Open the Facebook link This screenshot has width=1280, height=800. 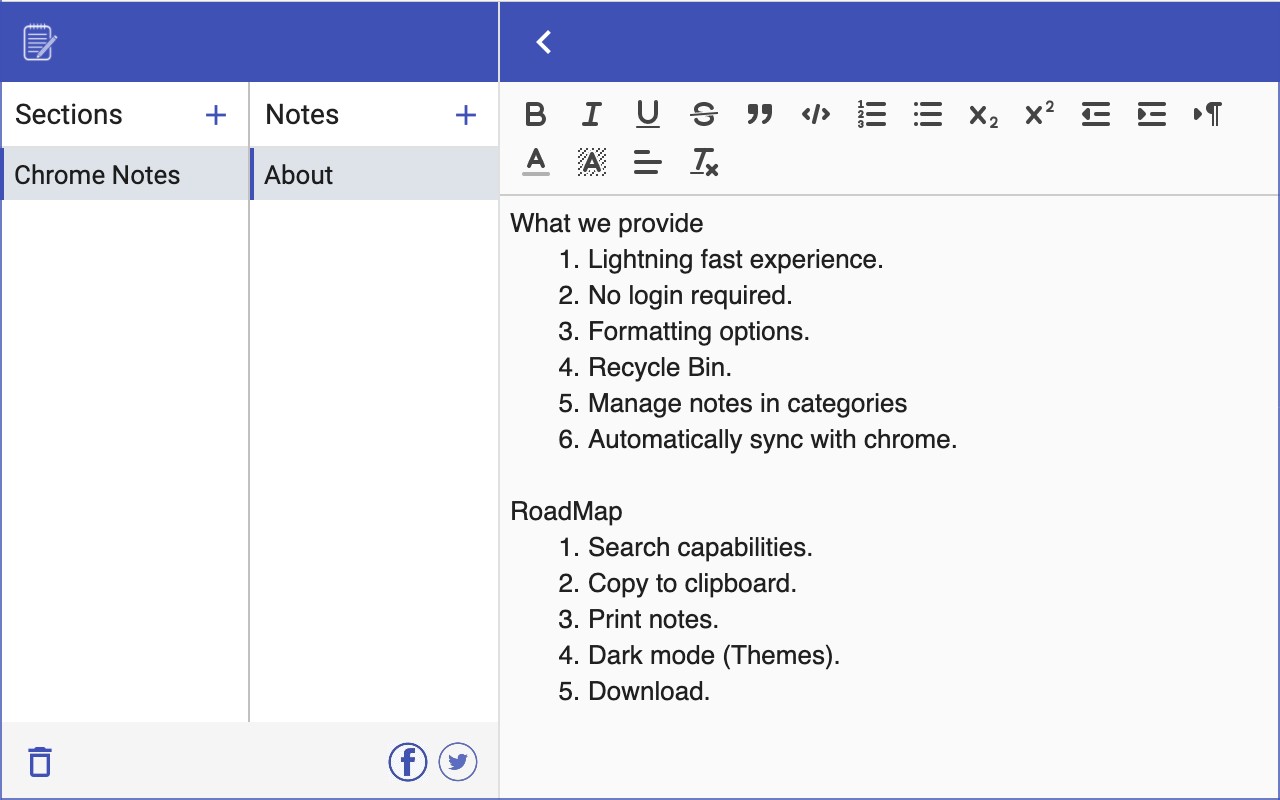[408, 762]
